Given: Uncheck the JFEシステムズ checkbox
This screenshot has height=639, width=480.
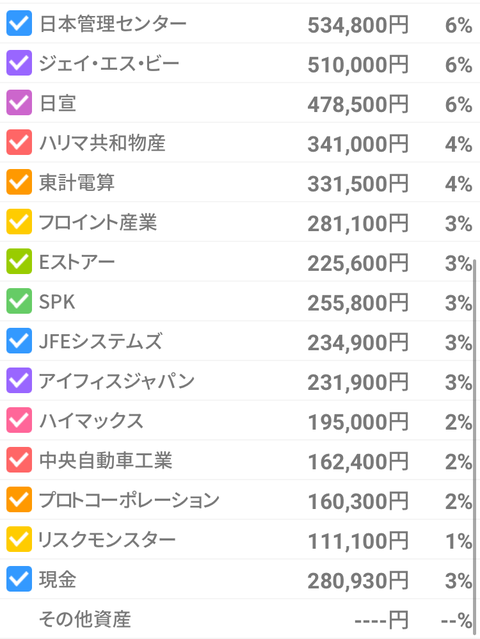Looking at the screenshot, I should click(x=19, y=341).
